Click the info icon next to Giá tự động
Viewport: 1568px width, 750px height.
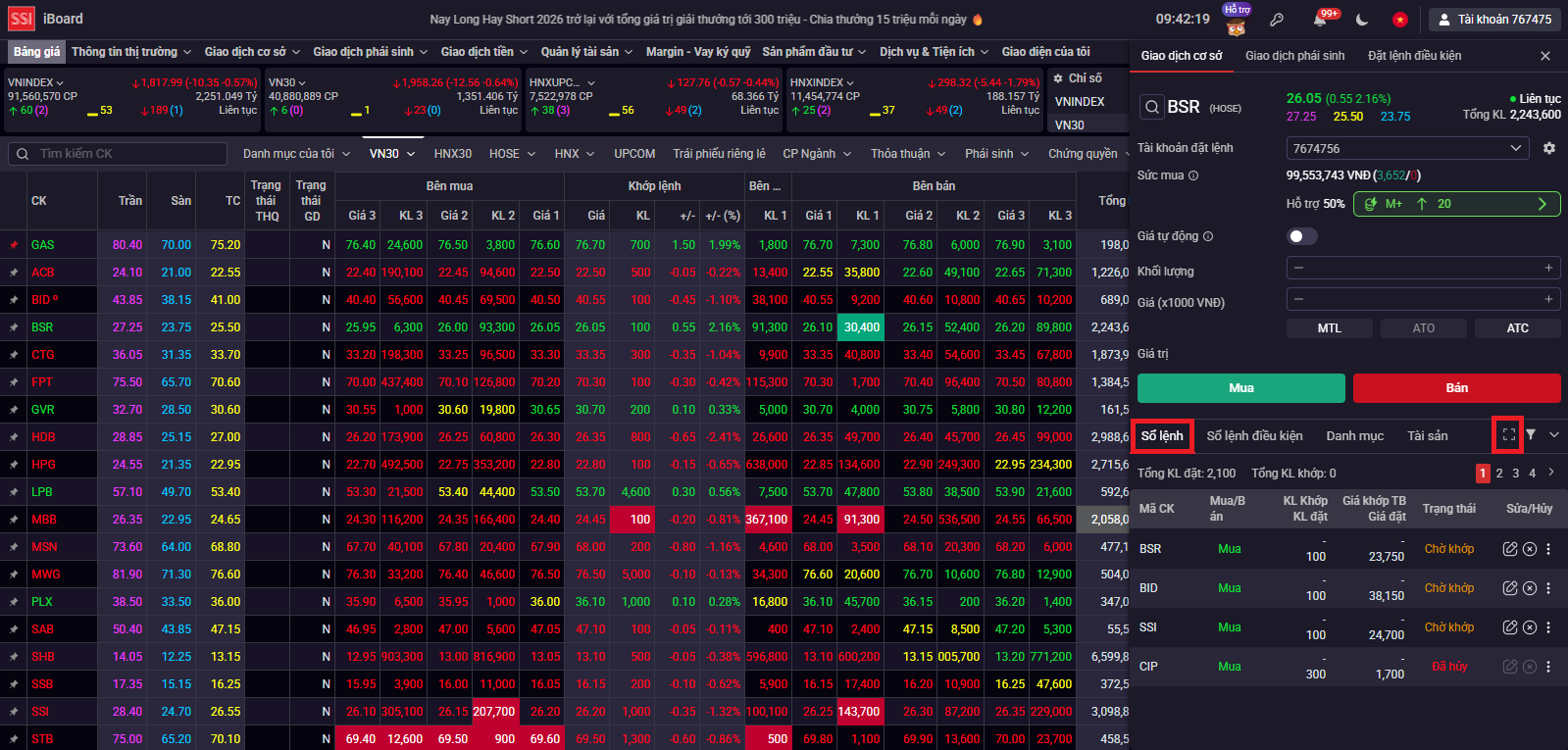(x=1208, y=236)
